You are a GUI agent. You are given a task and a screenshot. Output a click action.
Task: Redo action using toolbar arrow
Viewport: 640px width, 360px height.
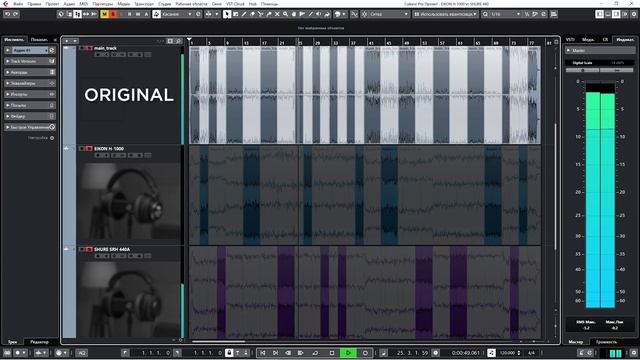coord(16,14)
